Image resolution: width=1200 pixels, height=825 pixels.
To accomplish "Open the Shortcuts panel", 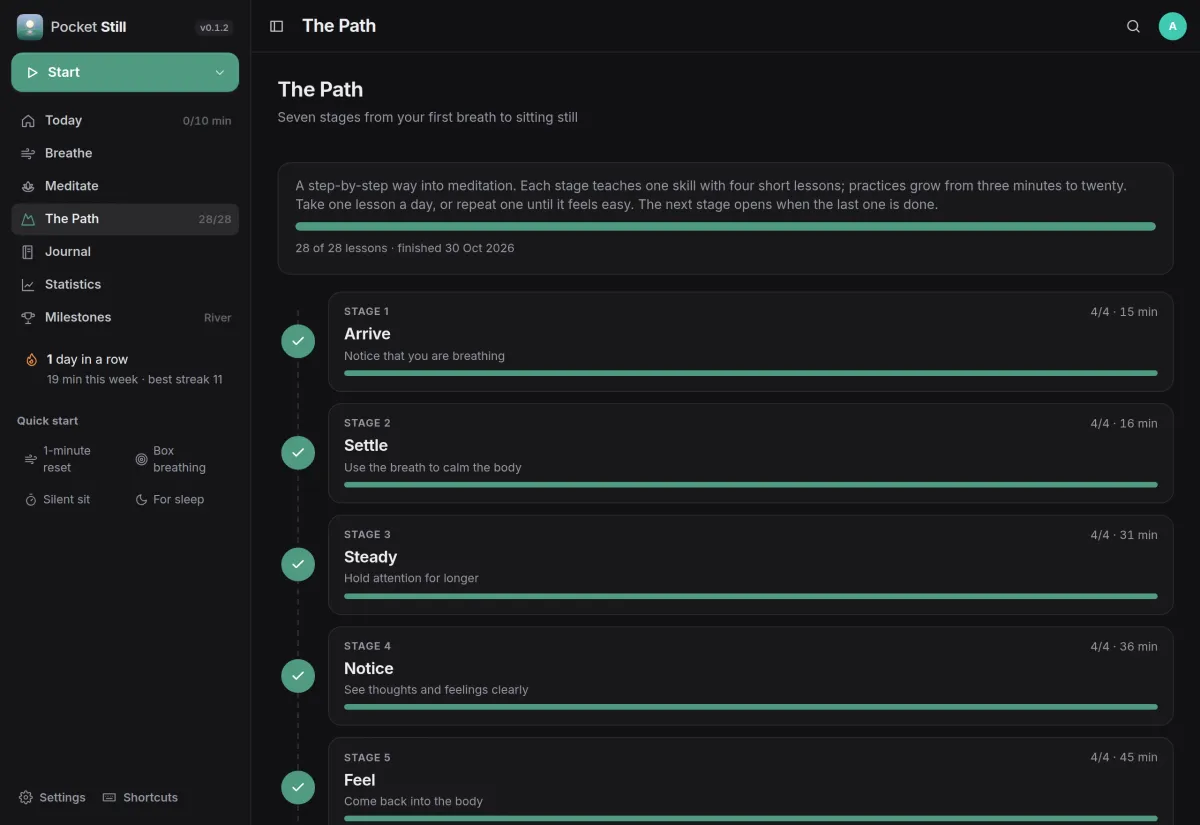I will click(x=140, y=798).
